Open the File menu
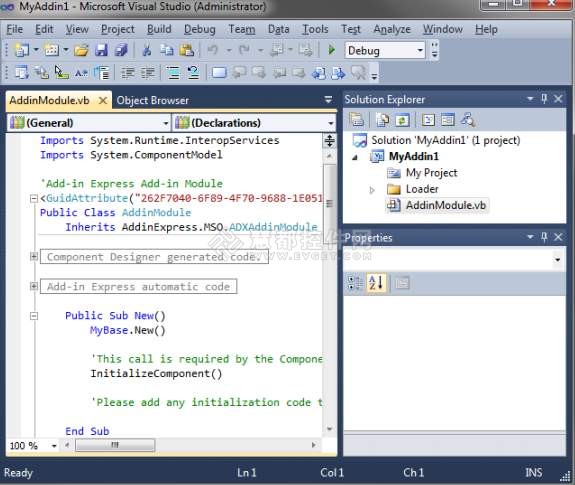575x485 pixels. click(15, 29)
